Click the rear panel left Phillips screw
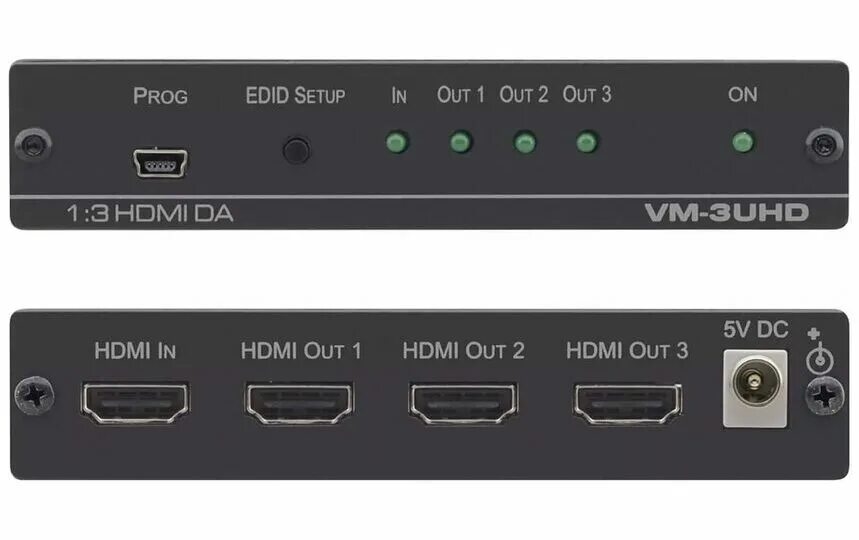 35,395
